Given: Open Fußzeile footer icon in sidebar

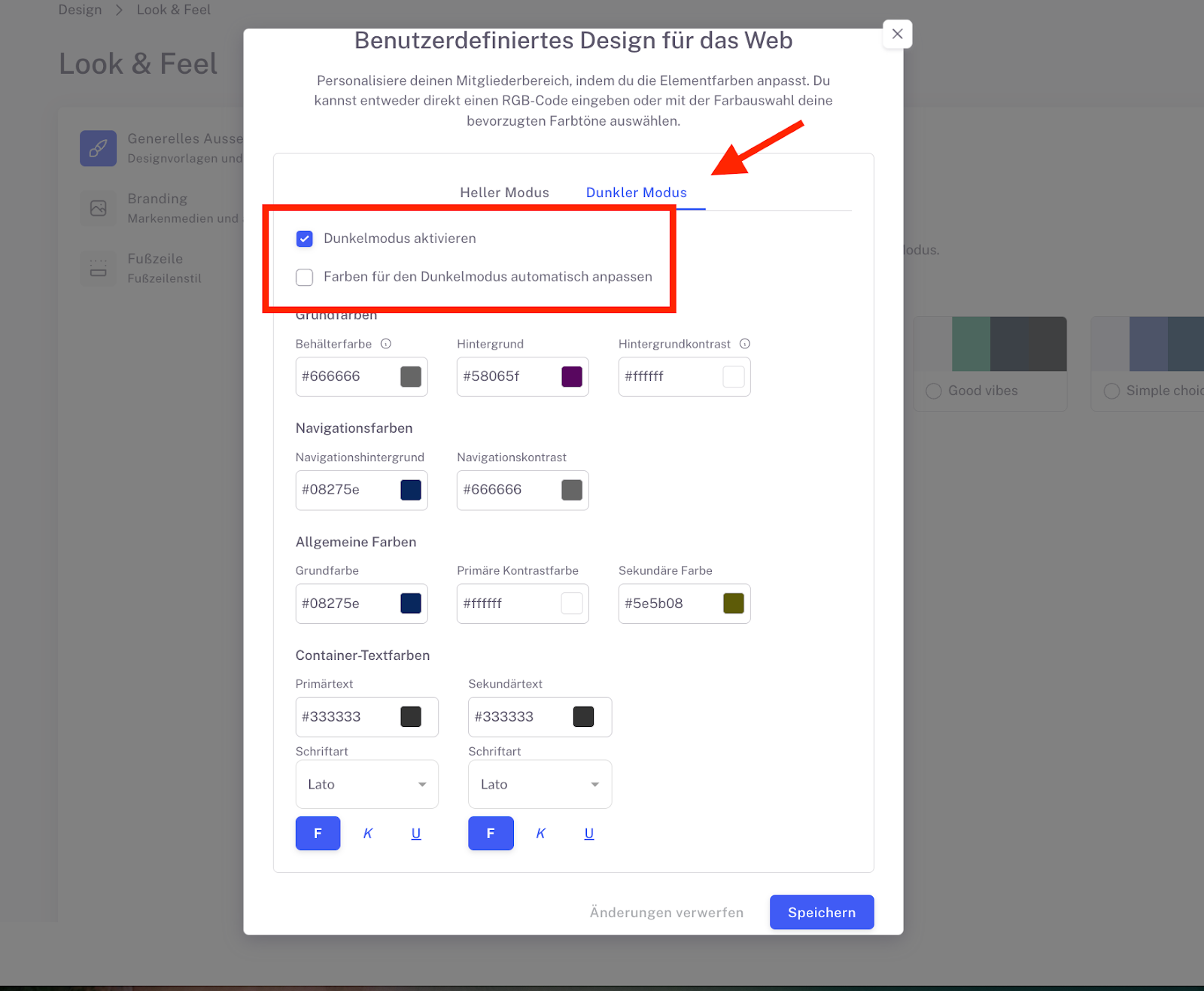Looking at the screenshot, I should (x=99, y=269).
